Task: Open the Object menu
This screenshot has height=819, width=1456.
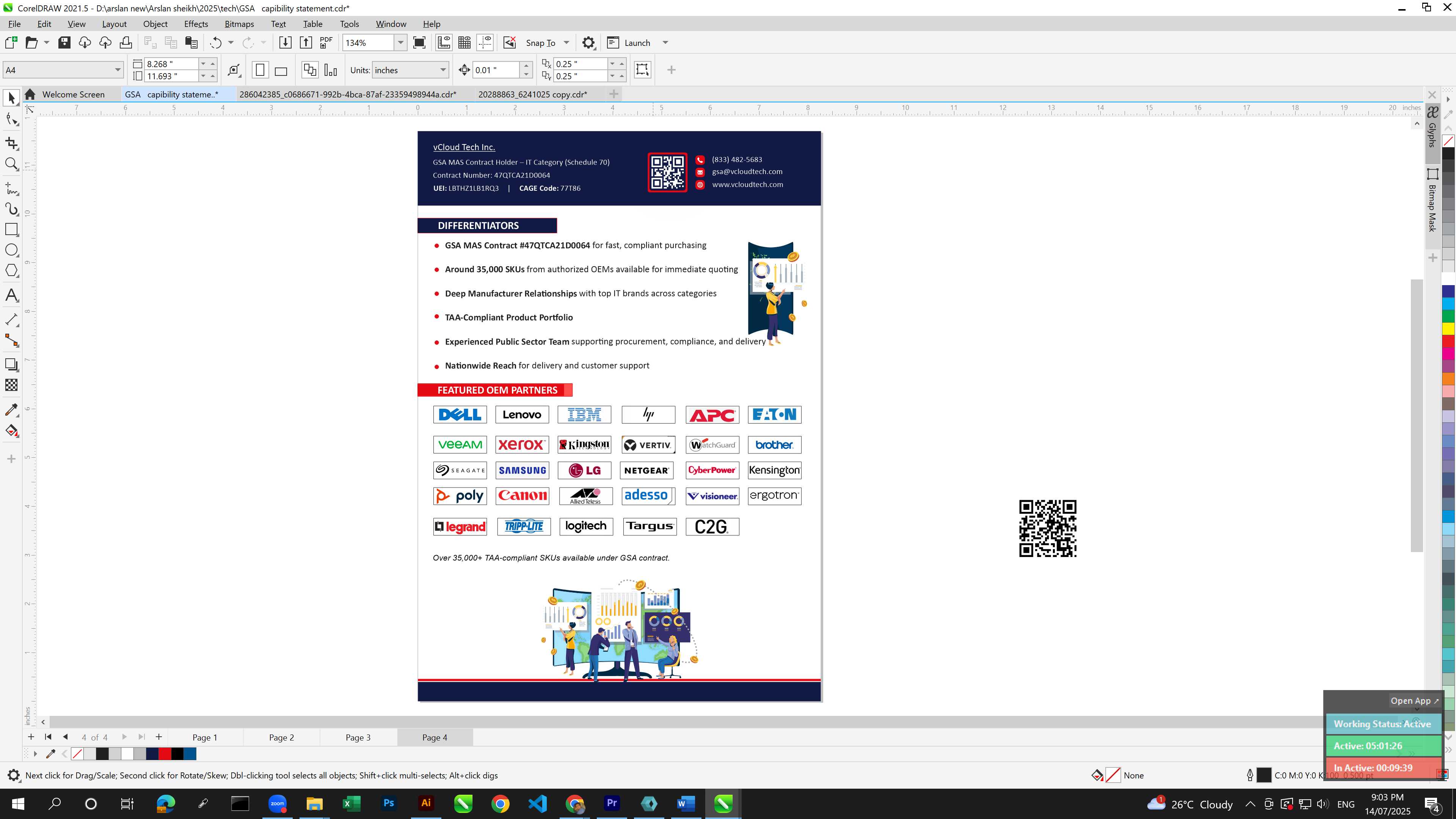Action: pyautogui.click(x=155, y=24)
